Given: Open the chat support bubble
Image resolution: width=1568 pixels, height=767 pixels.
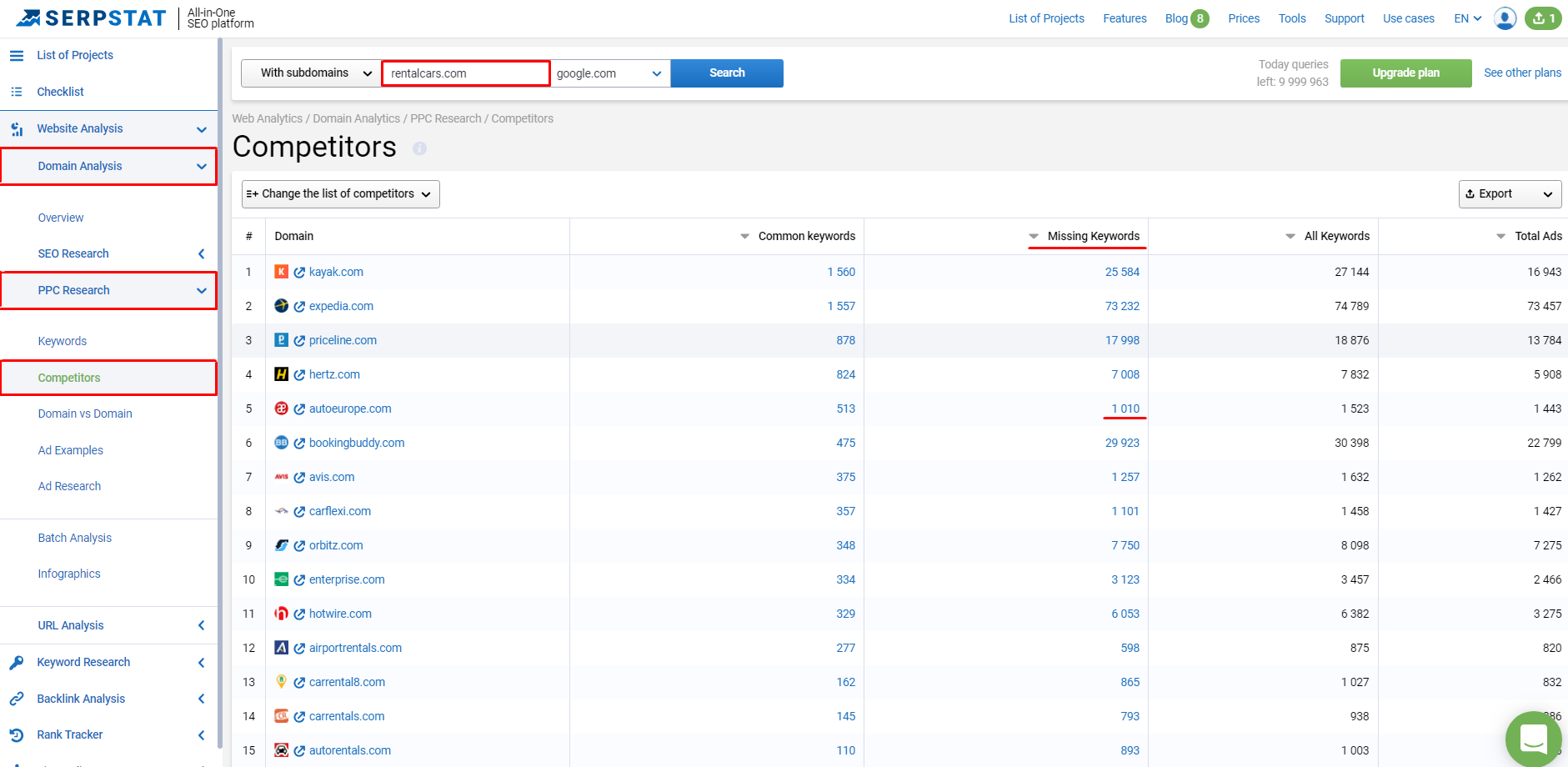Looking at the screenshot, I should pos(1534,739).
